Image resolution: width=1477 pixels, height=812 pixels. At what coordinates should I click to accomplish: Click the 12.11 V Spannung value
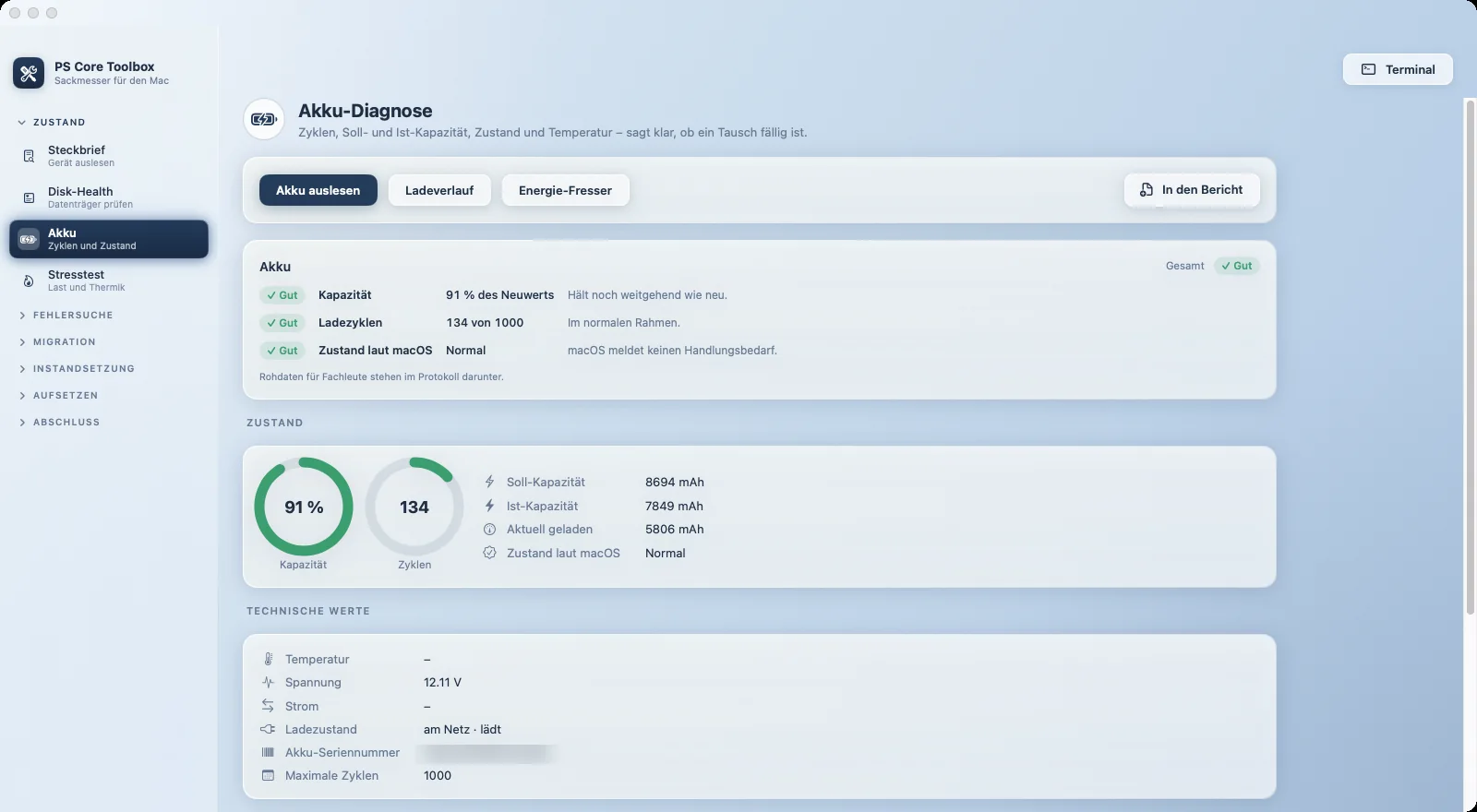(x=442, y=682)
